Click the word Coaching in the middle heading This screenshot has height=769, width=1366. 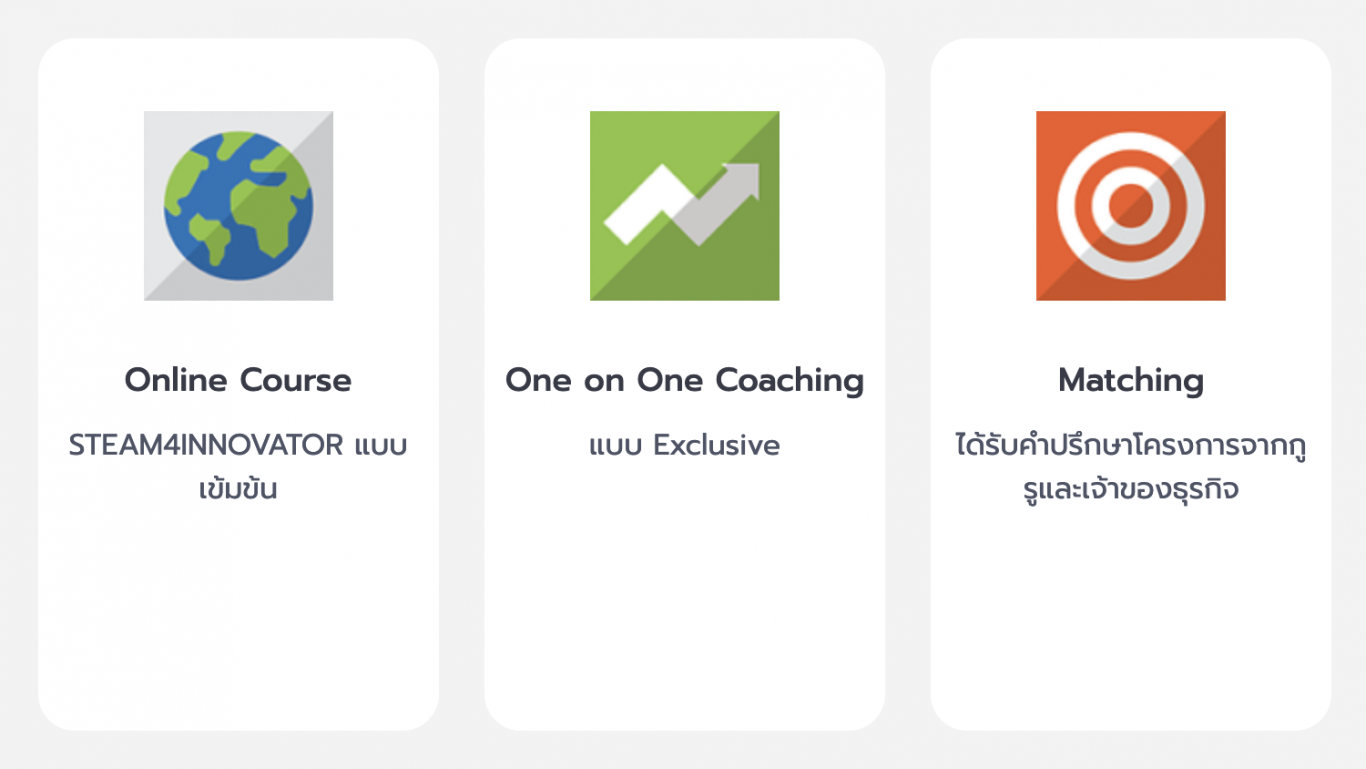coord(790,380)
